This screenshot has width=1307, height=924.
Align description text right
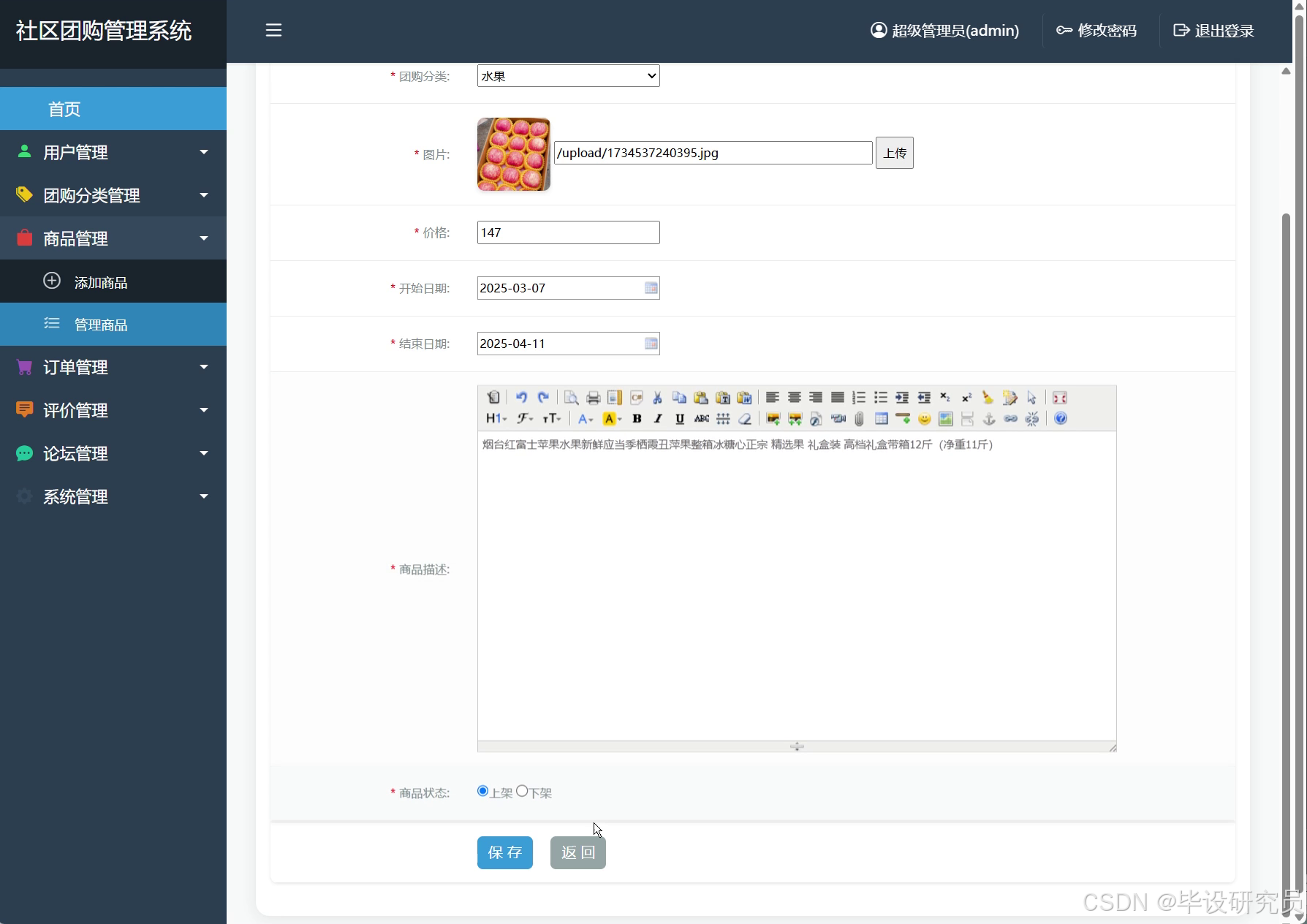pos(816,398)
